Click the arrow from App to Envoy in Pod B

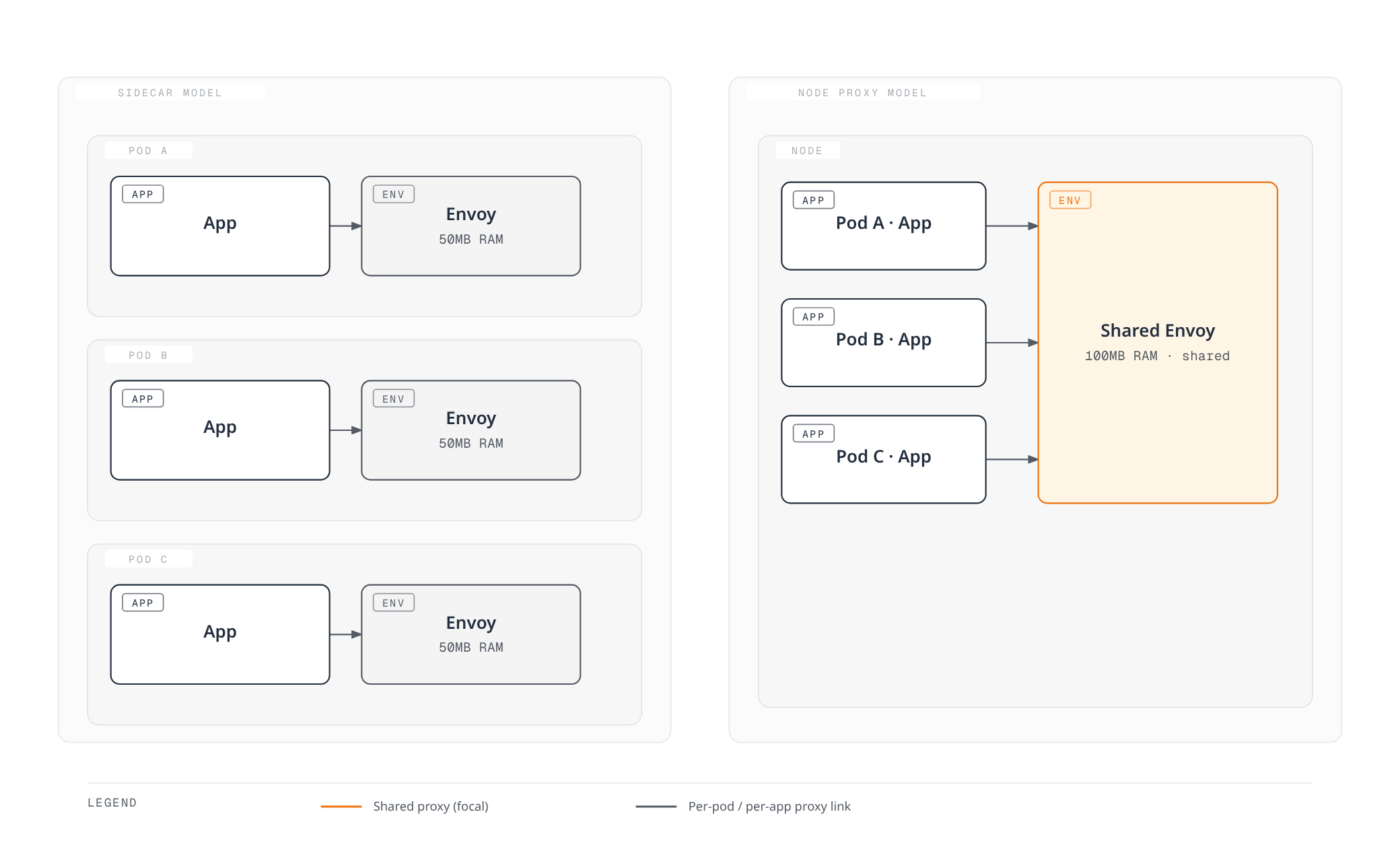346,430
